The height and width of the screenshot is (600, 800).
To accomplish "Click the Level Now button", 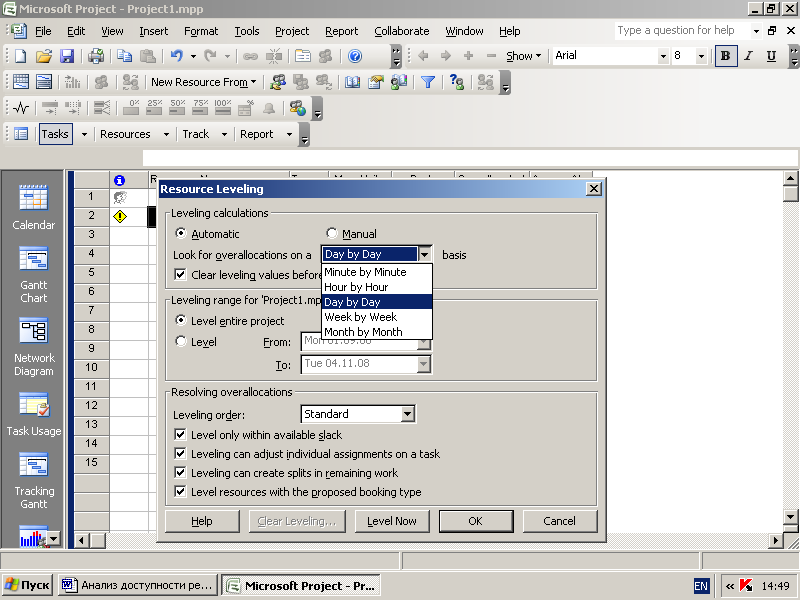I will [392, 521].
